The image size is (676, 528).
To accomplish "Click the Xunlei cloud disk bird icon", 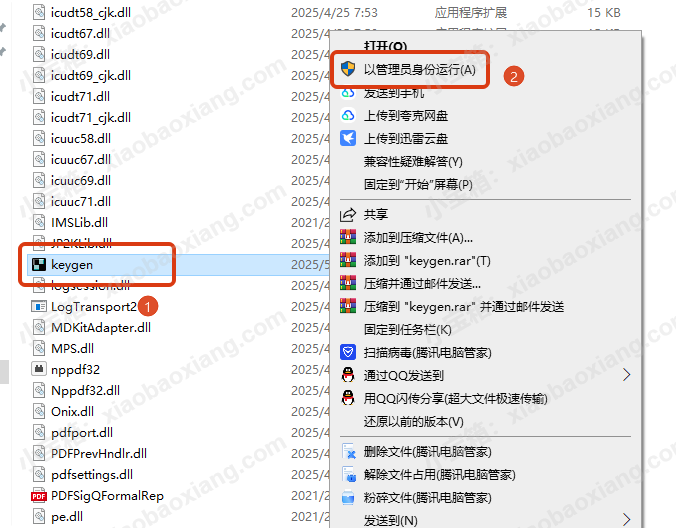I will (x=347, y=138).
